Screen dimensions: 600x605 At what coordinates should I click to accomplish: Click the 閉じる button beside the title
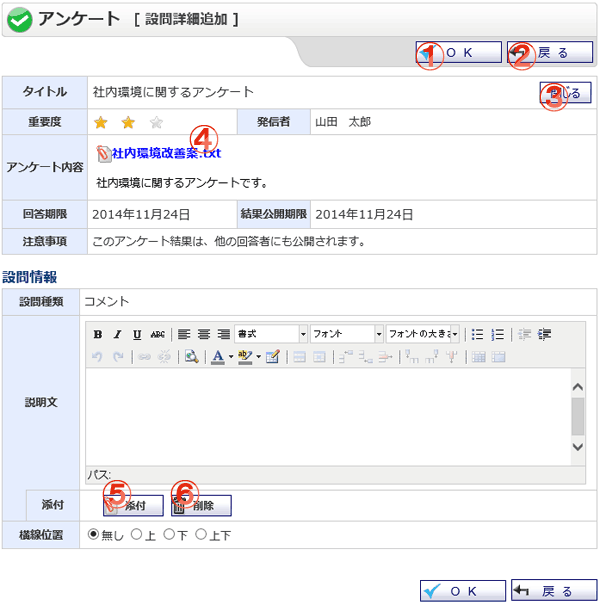(565, 93)
